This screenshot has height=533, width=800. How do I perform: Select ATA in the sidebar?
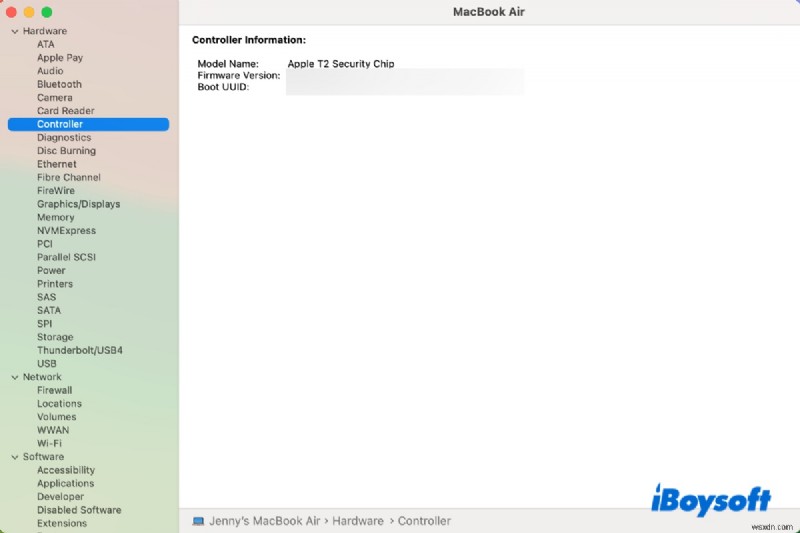(x=45, y=44)
